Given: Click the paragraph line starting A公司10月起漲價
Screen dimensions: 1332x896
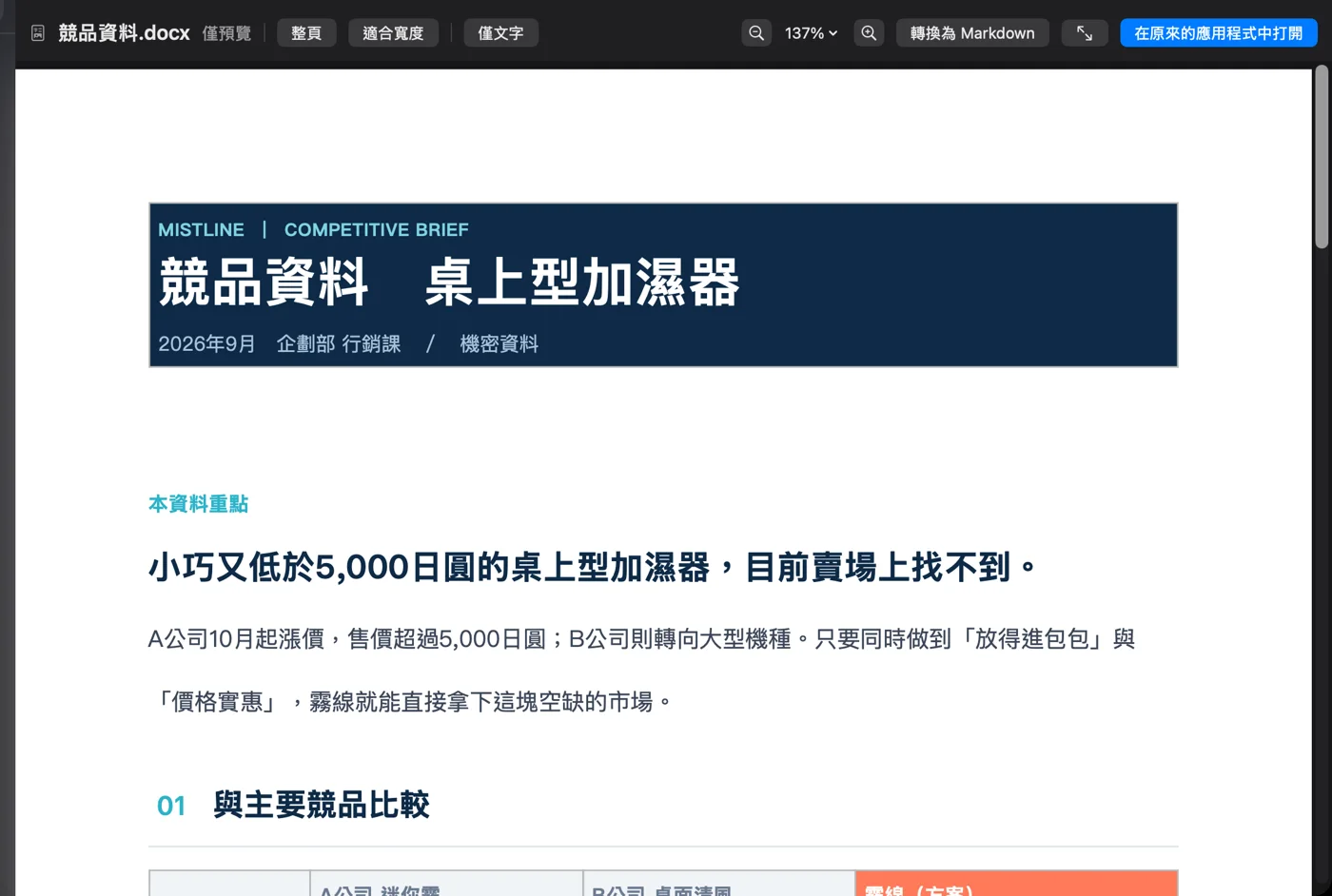Looking at the screenshot, I should [x=641, y=639].
